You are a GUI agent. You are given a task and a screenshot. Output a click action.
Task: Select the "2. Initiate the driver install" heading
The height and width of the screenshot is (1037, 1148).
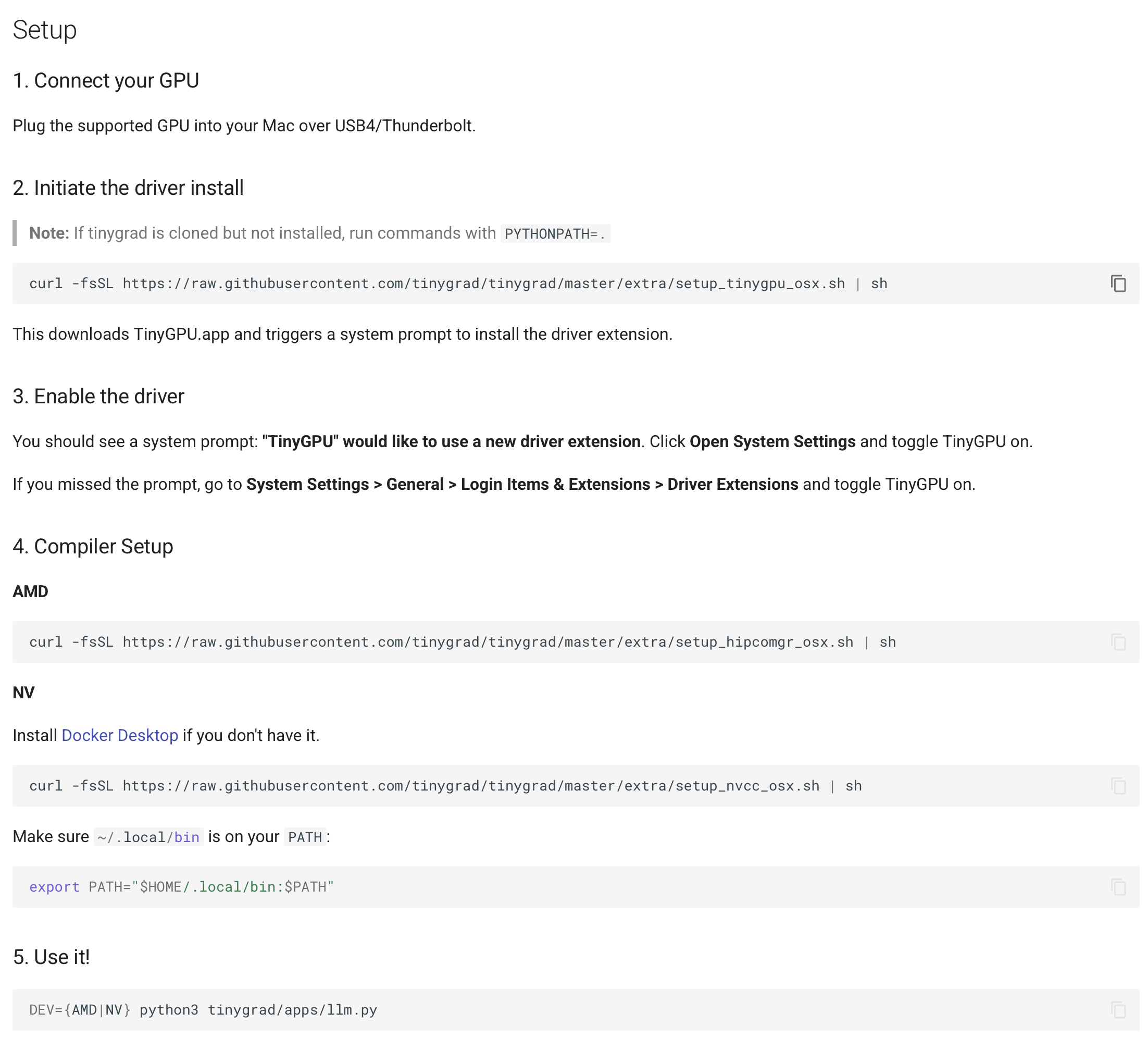point(128,188)
